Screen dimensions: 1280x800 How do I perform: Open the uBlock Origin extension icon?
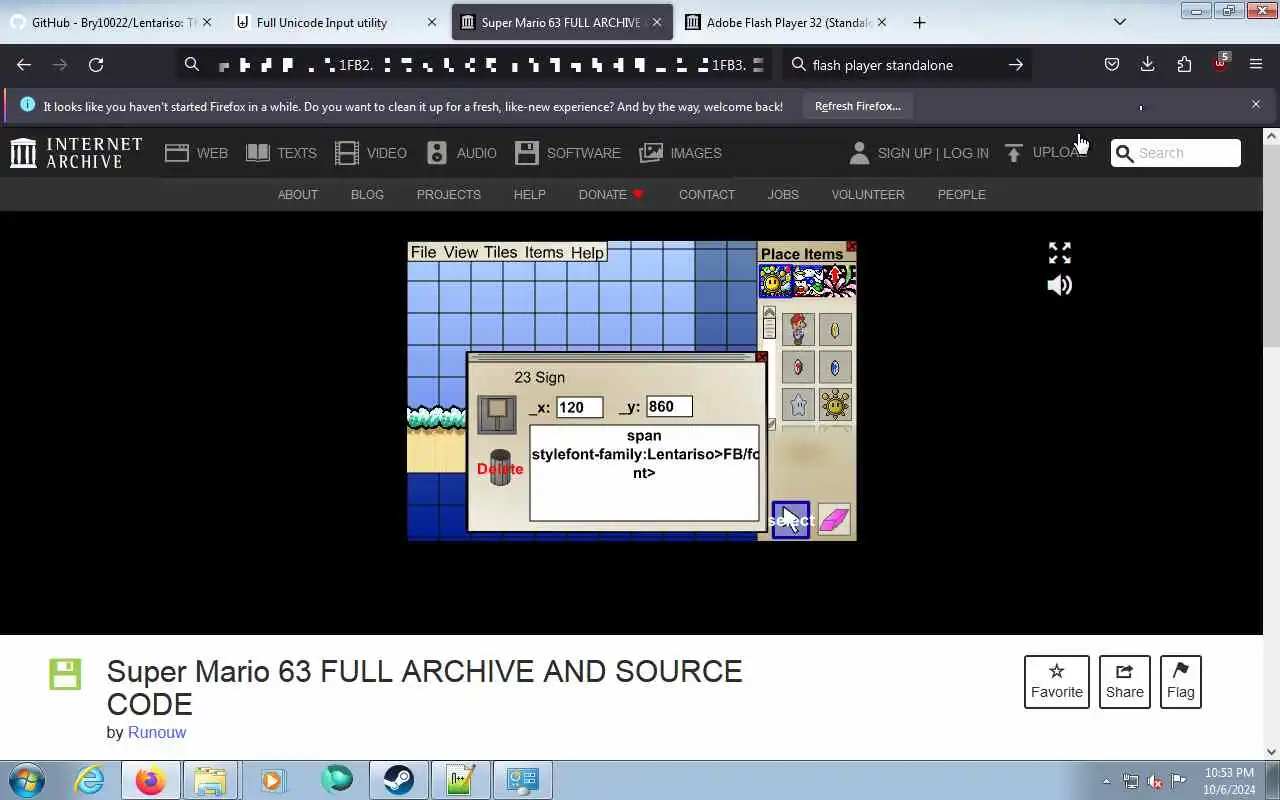pyautogui.click(x=1220, y=63)
